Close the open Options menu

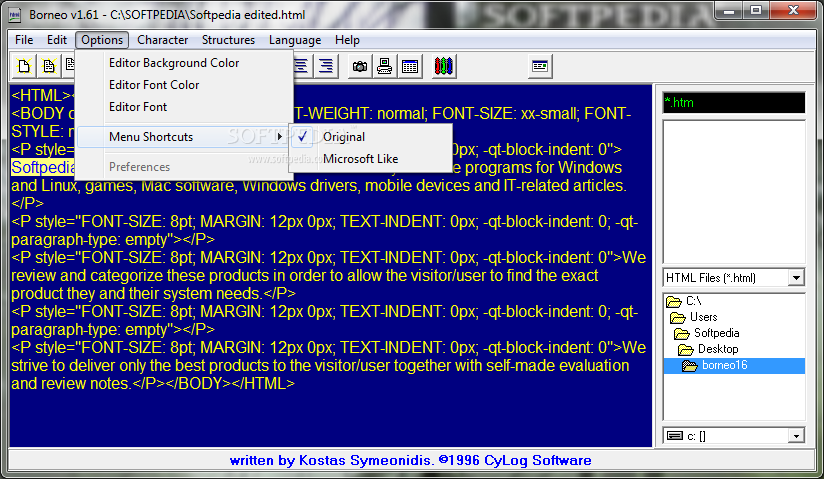pyautogui.click(x=102, y=40)
